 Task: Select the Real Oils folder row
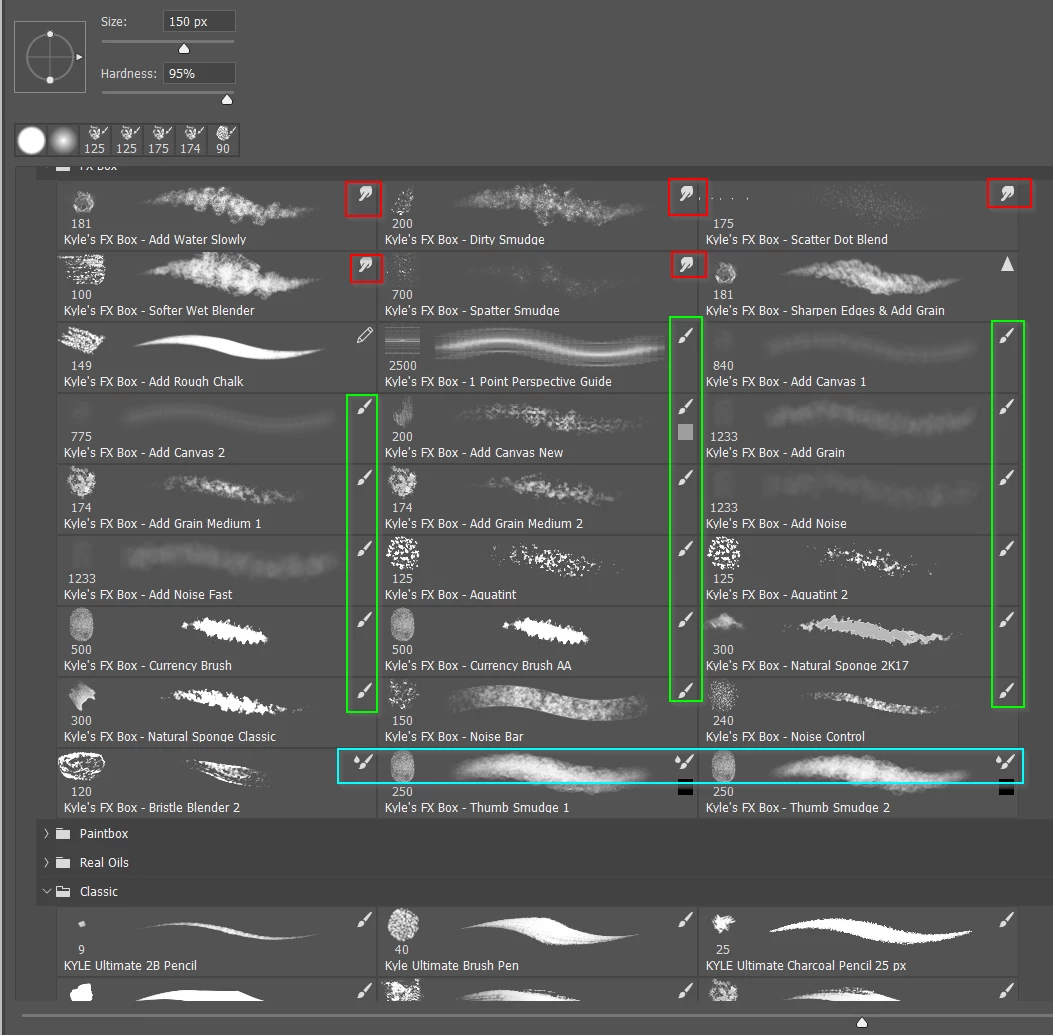tap(545, 862)
